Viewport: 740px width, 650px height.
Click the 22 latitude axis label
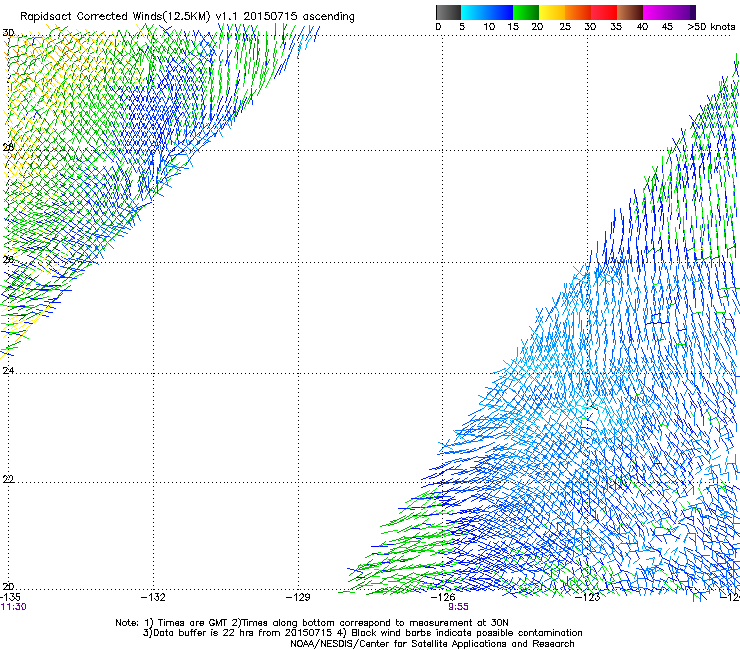tap(8, 479)
